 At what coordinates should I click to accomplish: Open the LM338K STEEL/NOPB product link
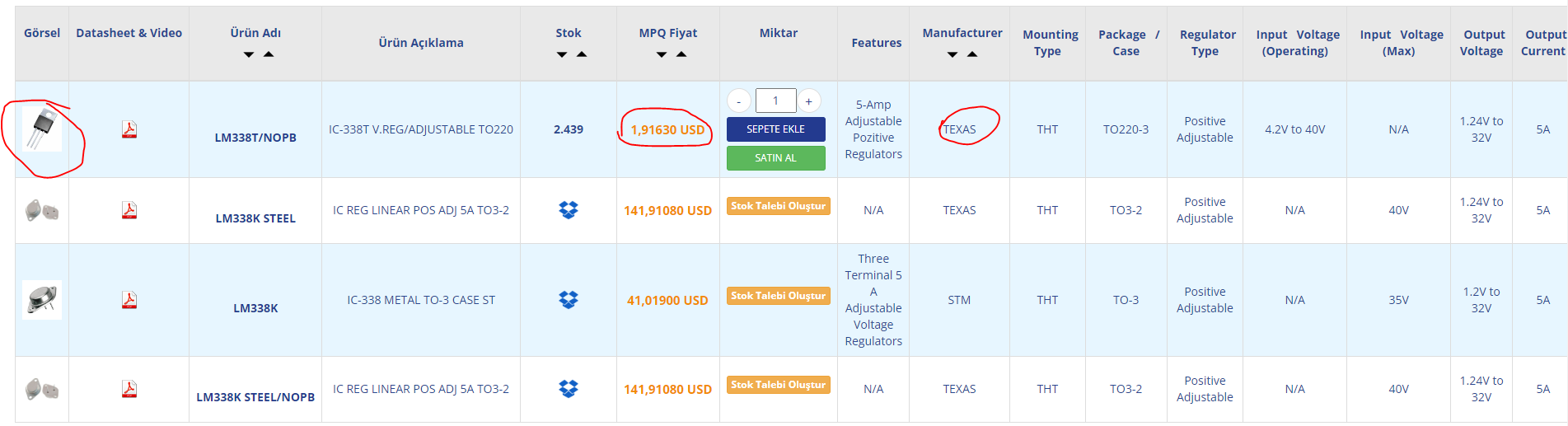point(255,397)
